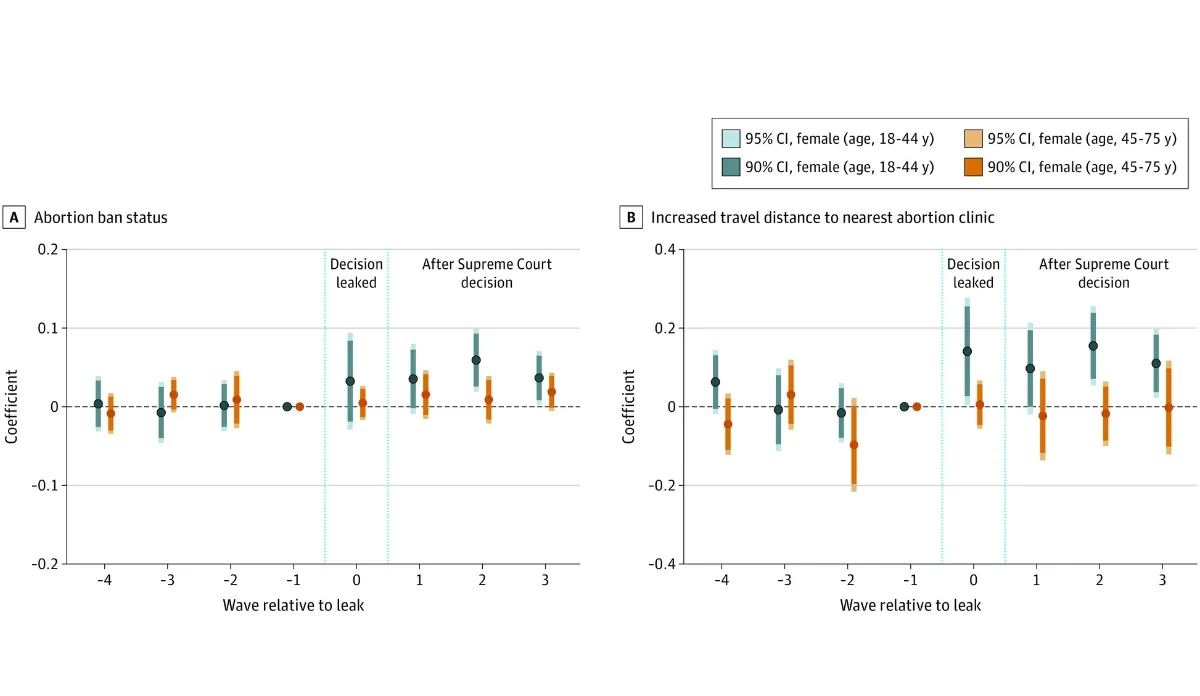Click light teal 95% CI legend swatch
Screen dimensions: 1200x696
[x=731, y=139]
